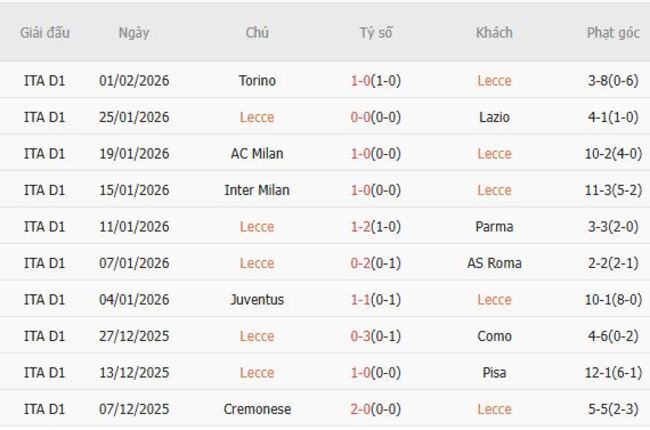
Task: Open the Como away team link
Action: pos(494,336)
